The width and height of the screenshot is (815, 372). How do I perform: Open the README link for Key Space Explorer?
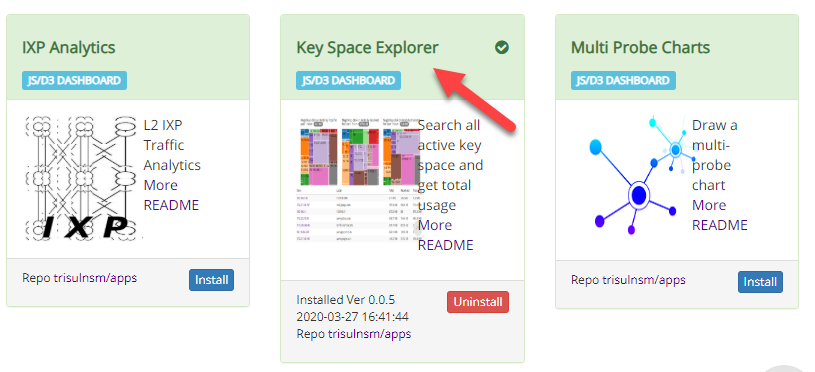(445, 245)
